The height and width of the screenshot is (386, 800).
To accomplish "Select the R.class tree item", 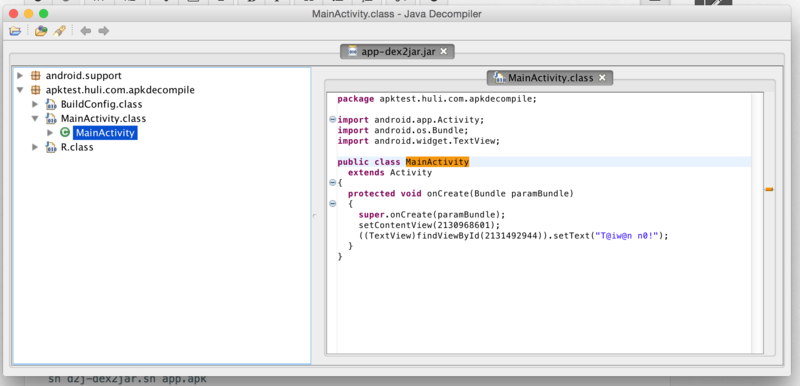I will pos(77,147).
